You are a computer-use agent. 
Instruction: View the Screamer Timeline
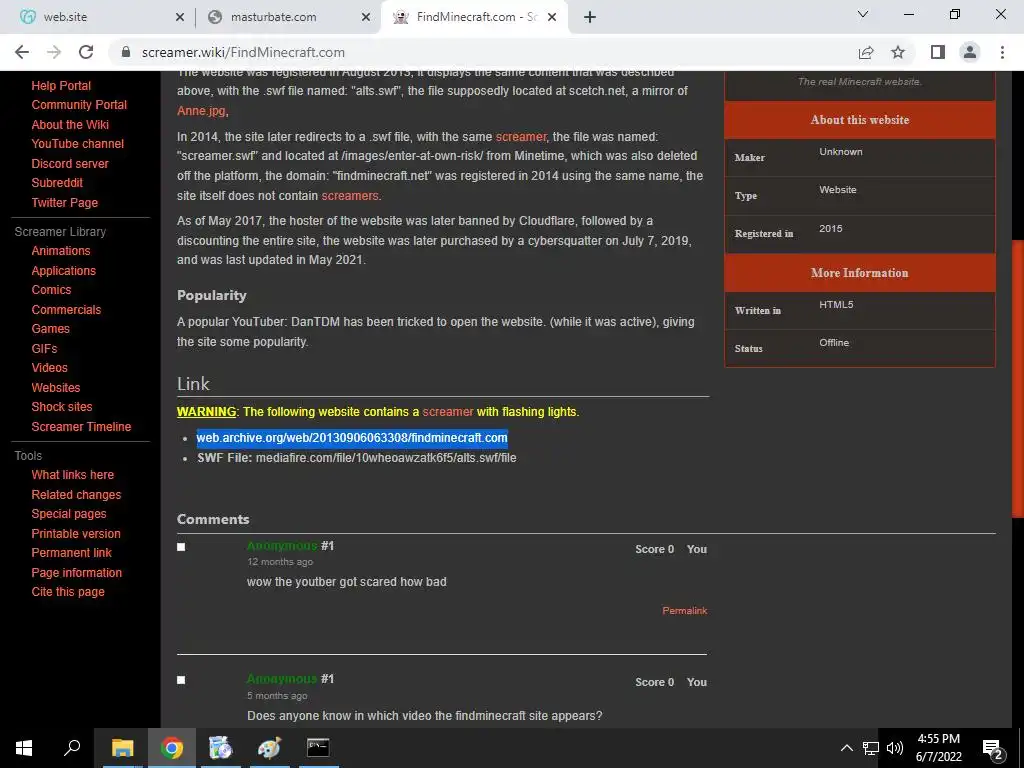pyautogui.click(x=81, y=426)
